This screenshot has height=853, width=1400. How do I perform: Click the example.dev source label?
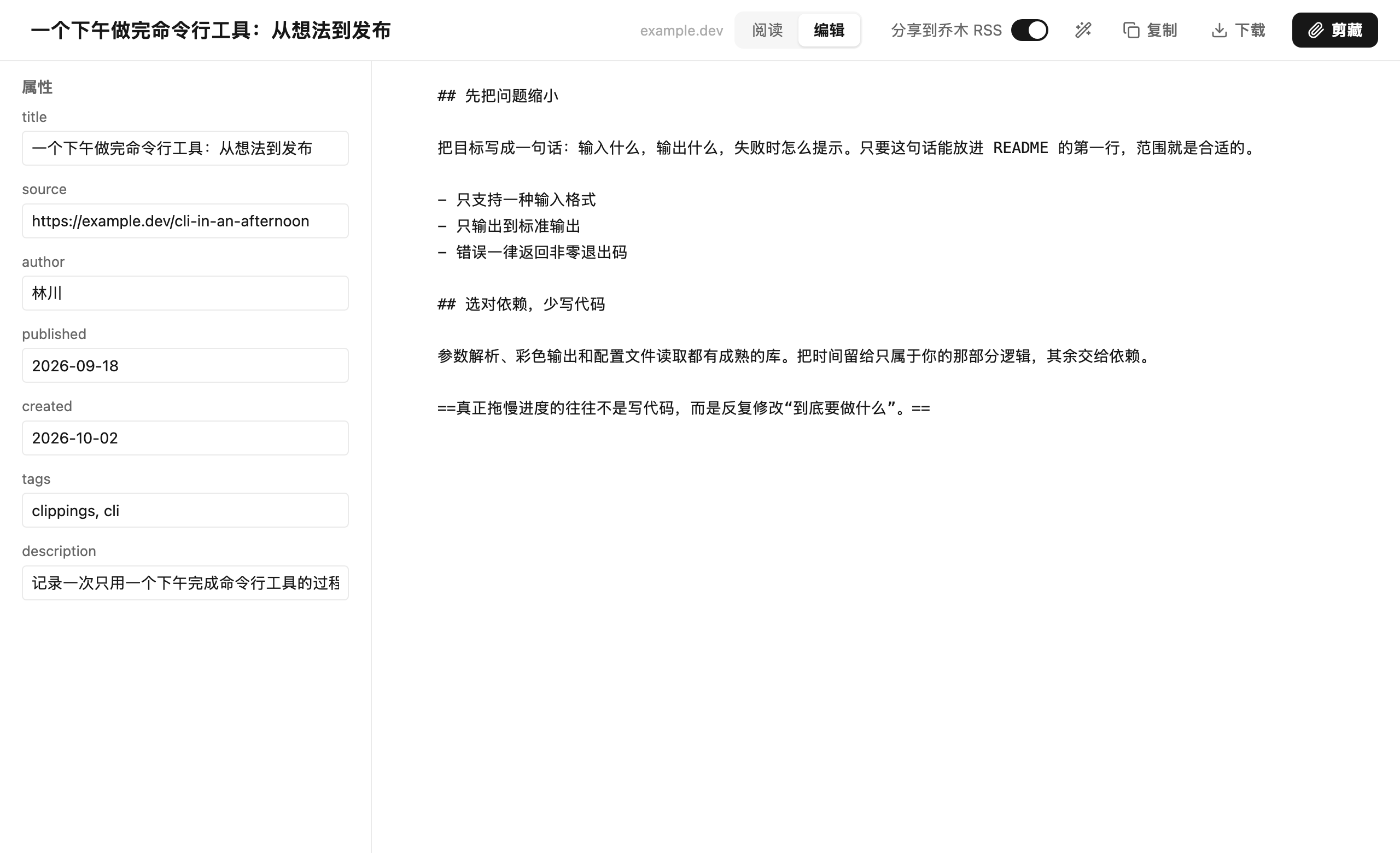681,31
